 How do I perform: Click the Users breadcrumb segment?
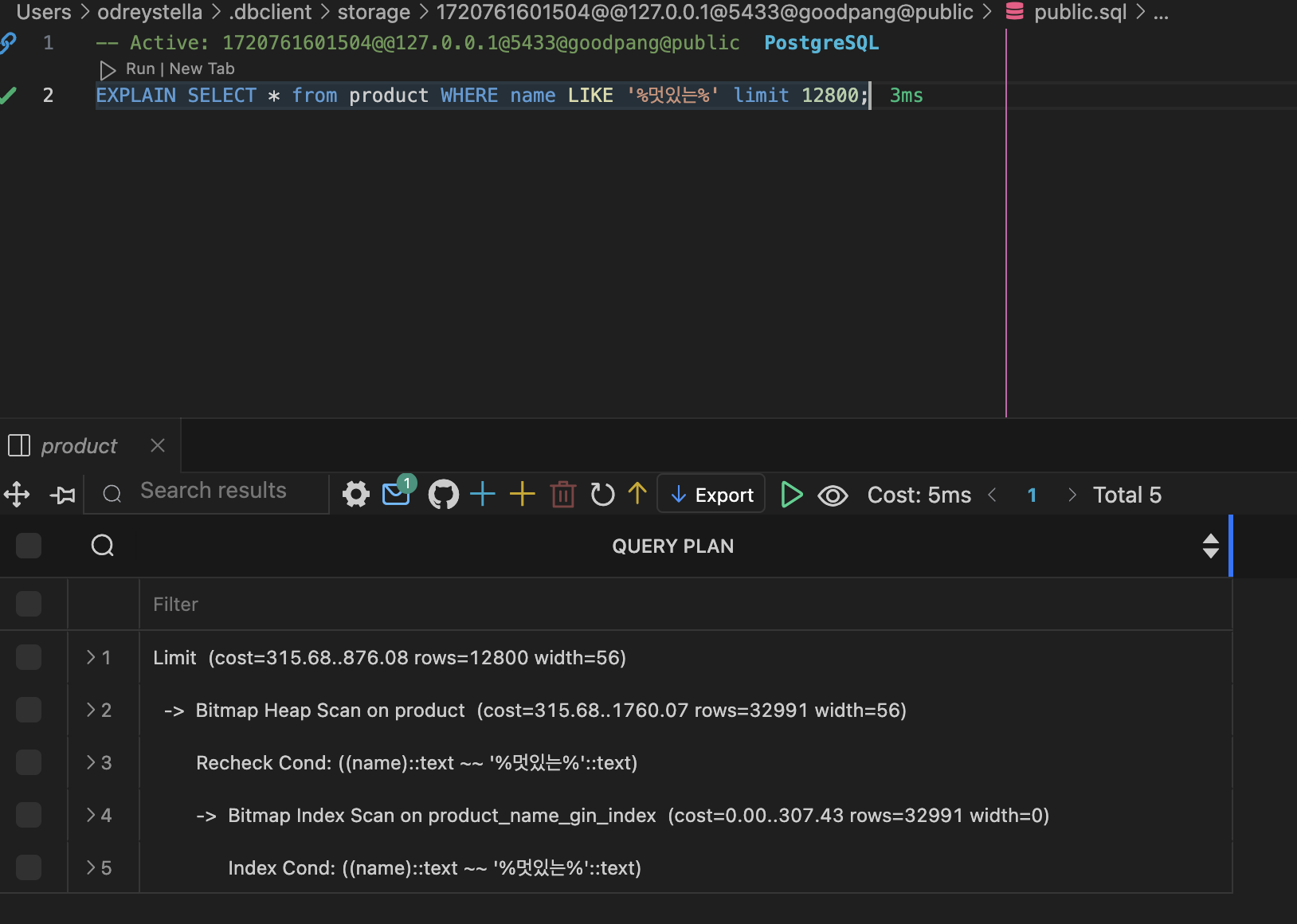coord(44,12)
